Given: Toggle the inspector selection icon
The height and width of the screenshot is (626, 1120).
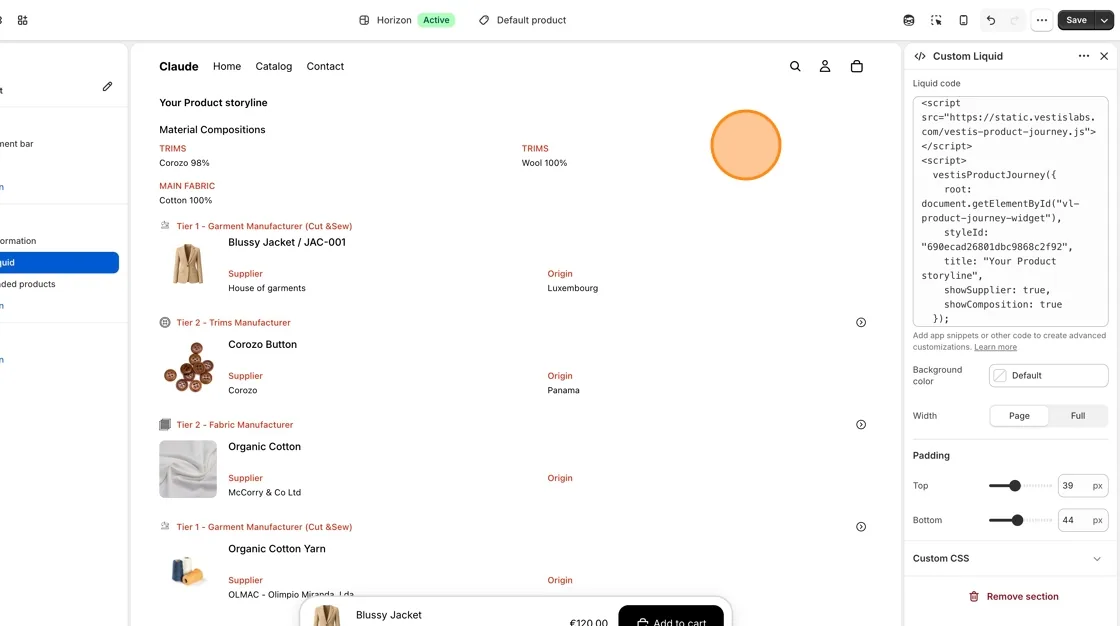Looking at the screenshot, I should (936, 20).
